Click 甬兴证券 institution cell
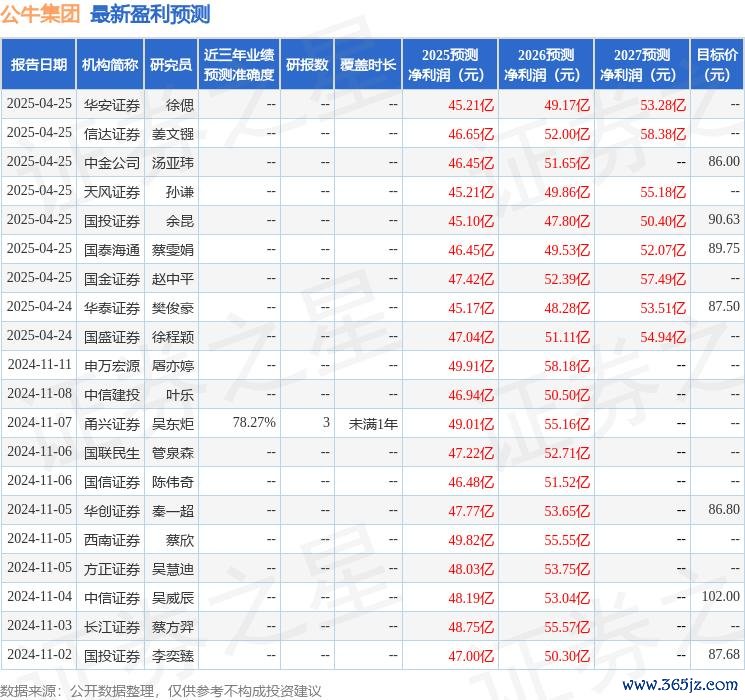This screenshot has width=745, height=700. tap(112, 424)
